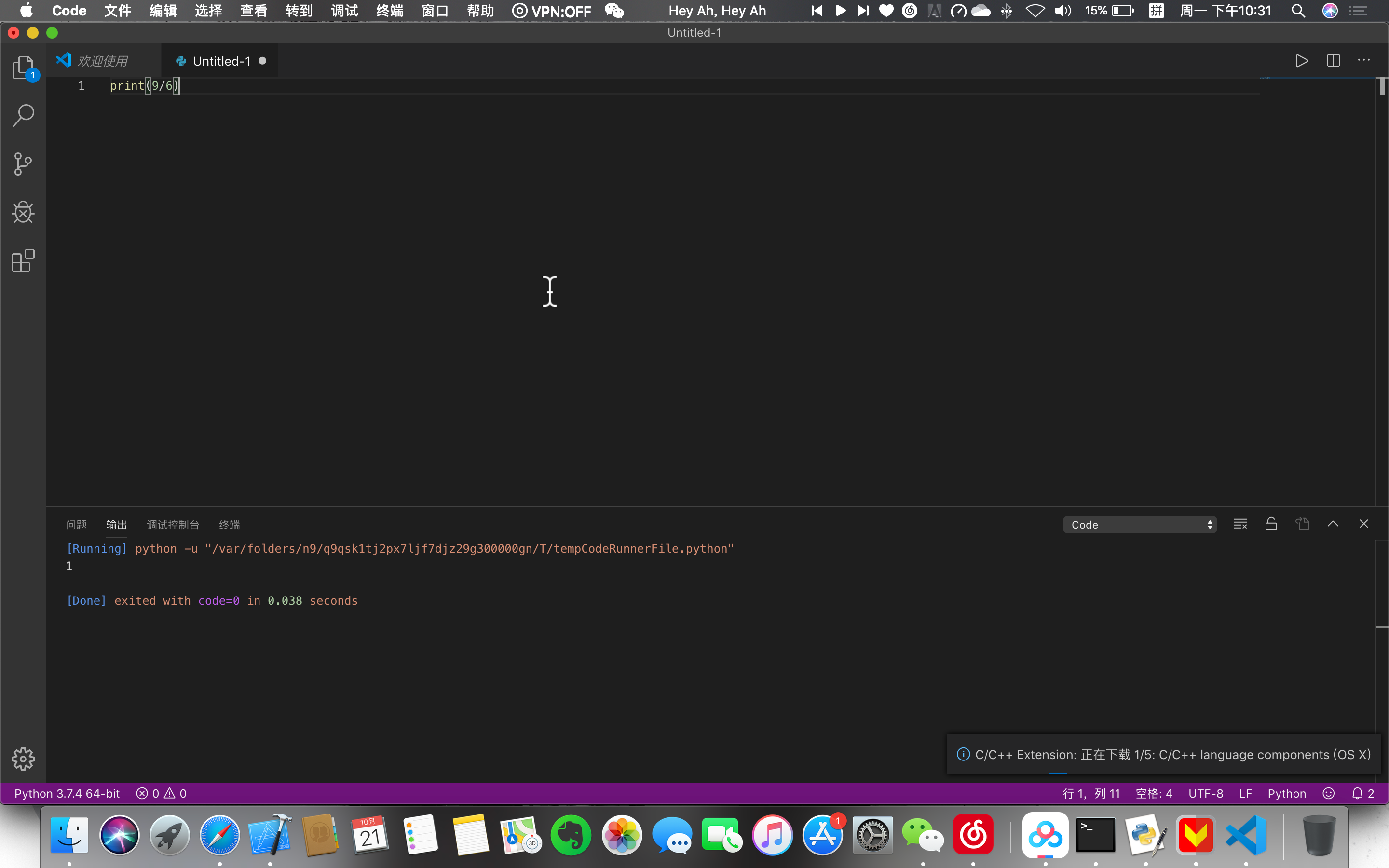The height and width of the screenshot is (868, 1389).
Task: Change end-of-line sequence LF
Action: [1245, 793]
